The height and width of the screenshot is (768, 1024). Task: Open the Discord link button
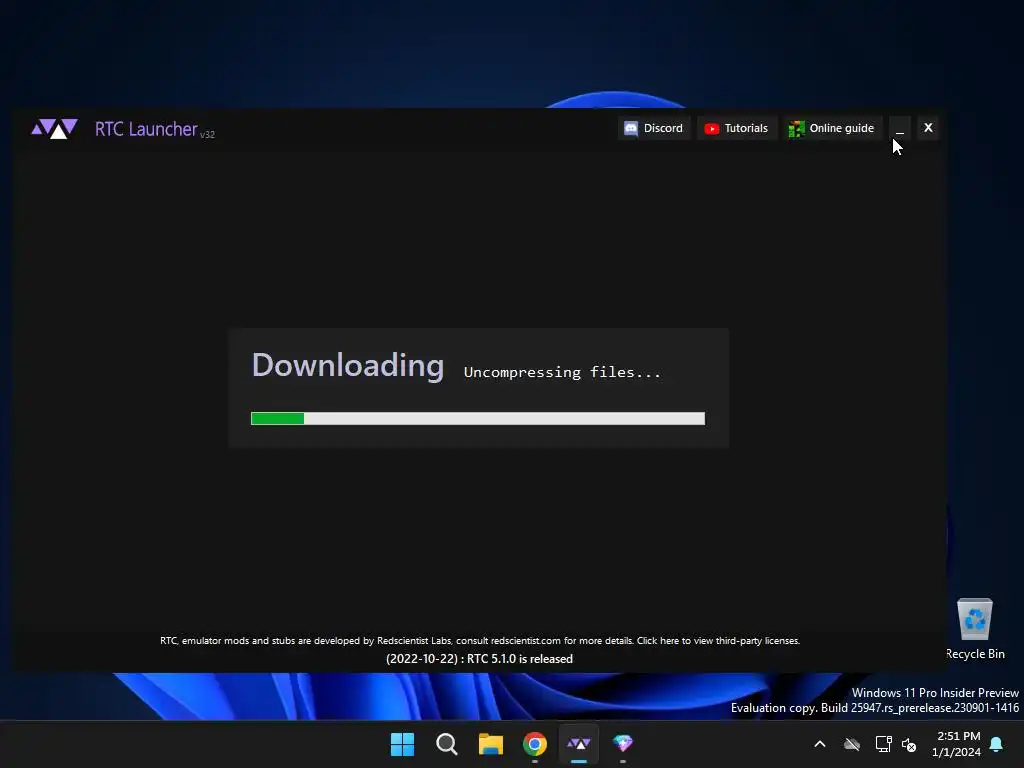(654, 128)
